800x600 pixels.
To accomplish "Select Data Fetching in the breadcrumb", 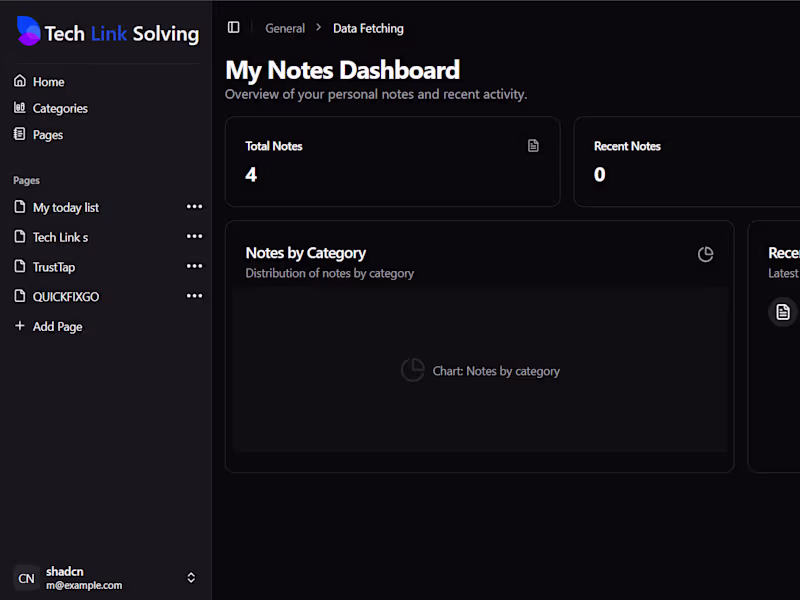I will tap(368, 28).
